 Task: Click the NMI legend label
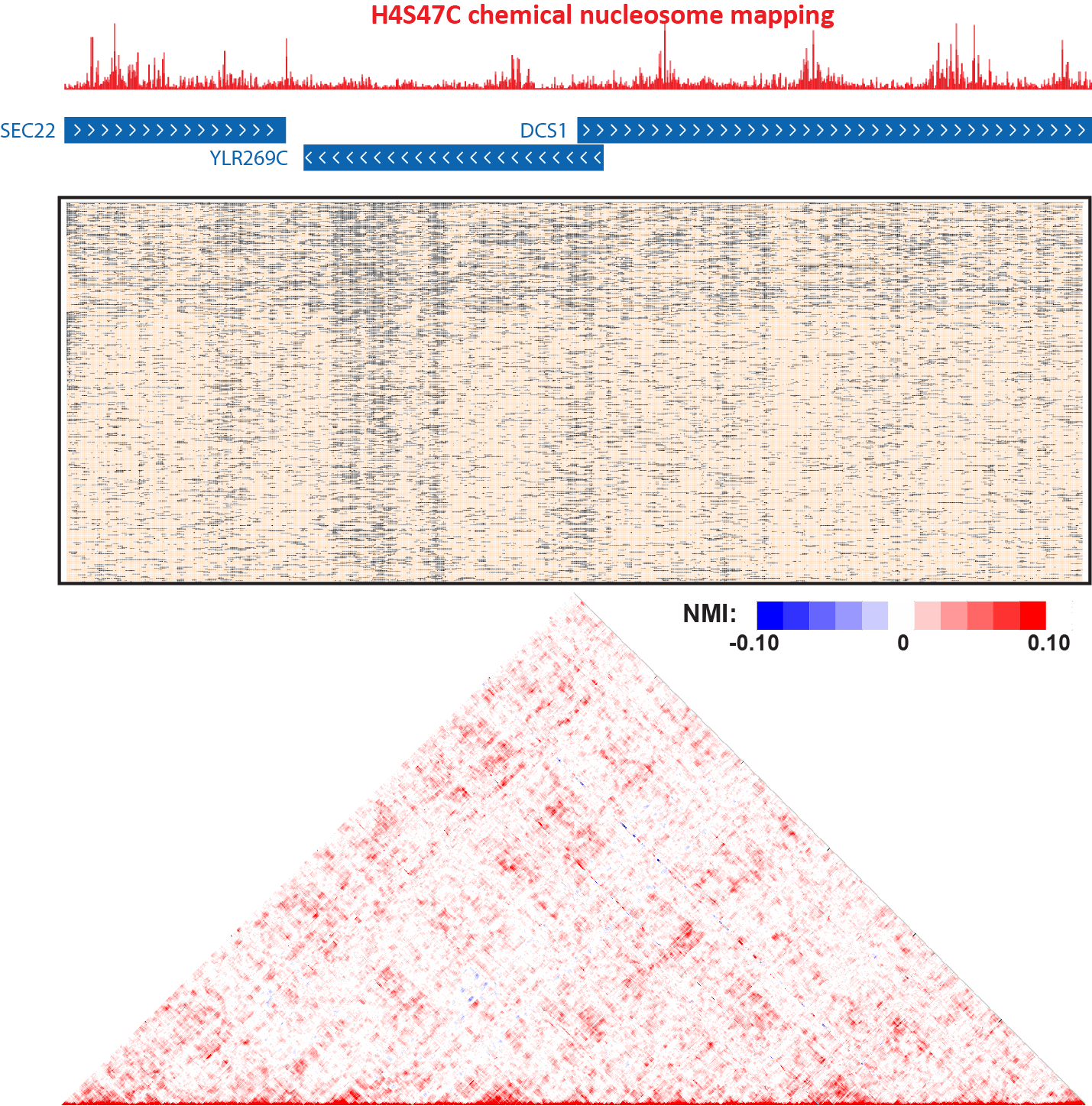pyautogui.click(x=709, y=614)
